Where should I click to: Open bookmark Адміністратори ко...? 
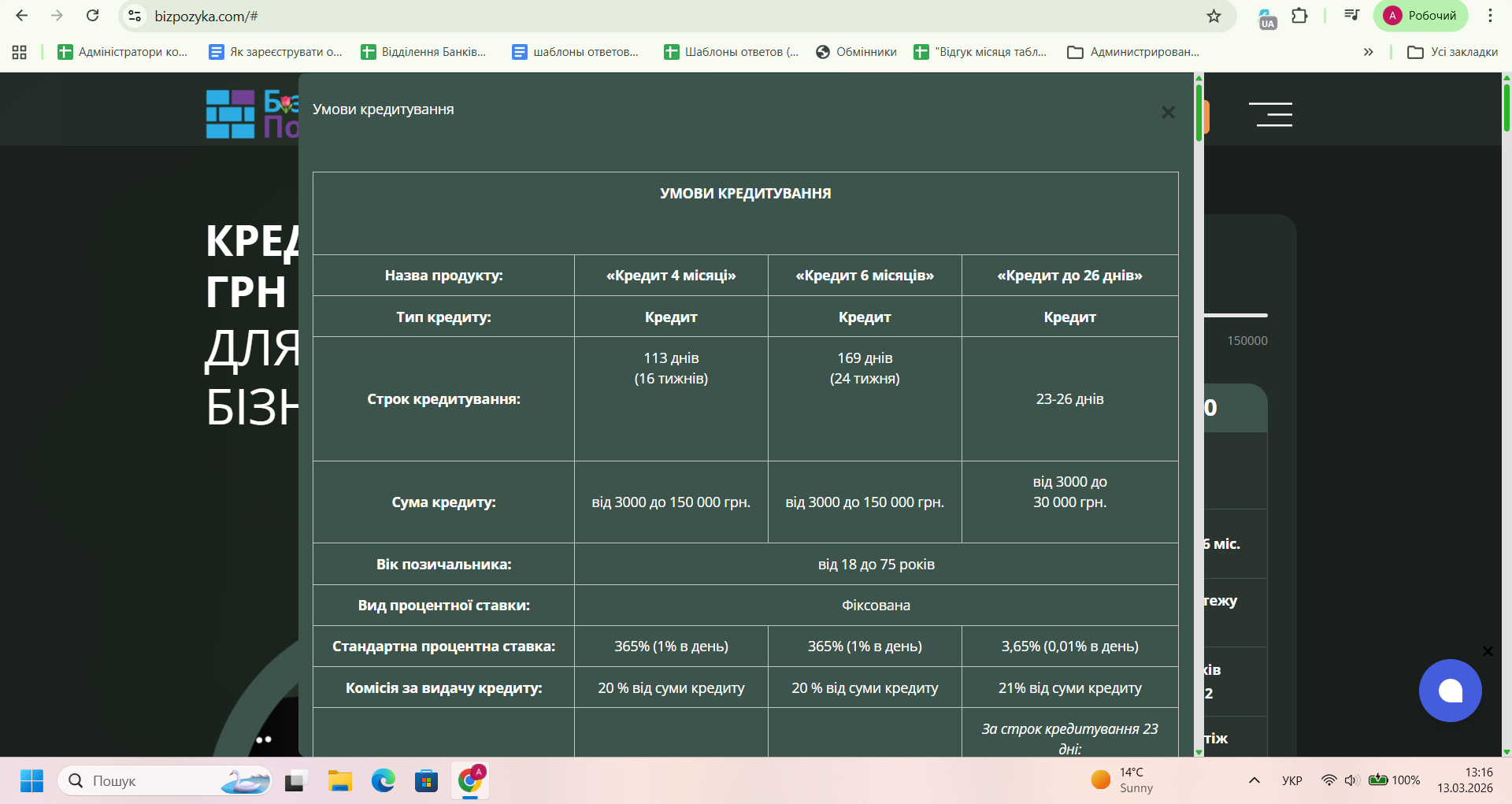point(122,52)
